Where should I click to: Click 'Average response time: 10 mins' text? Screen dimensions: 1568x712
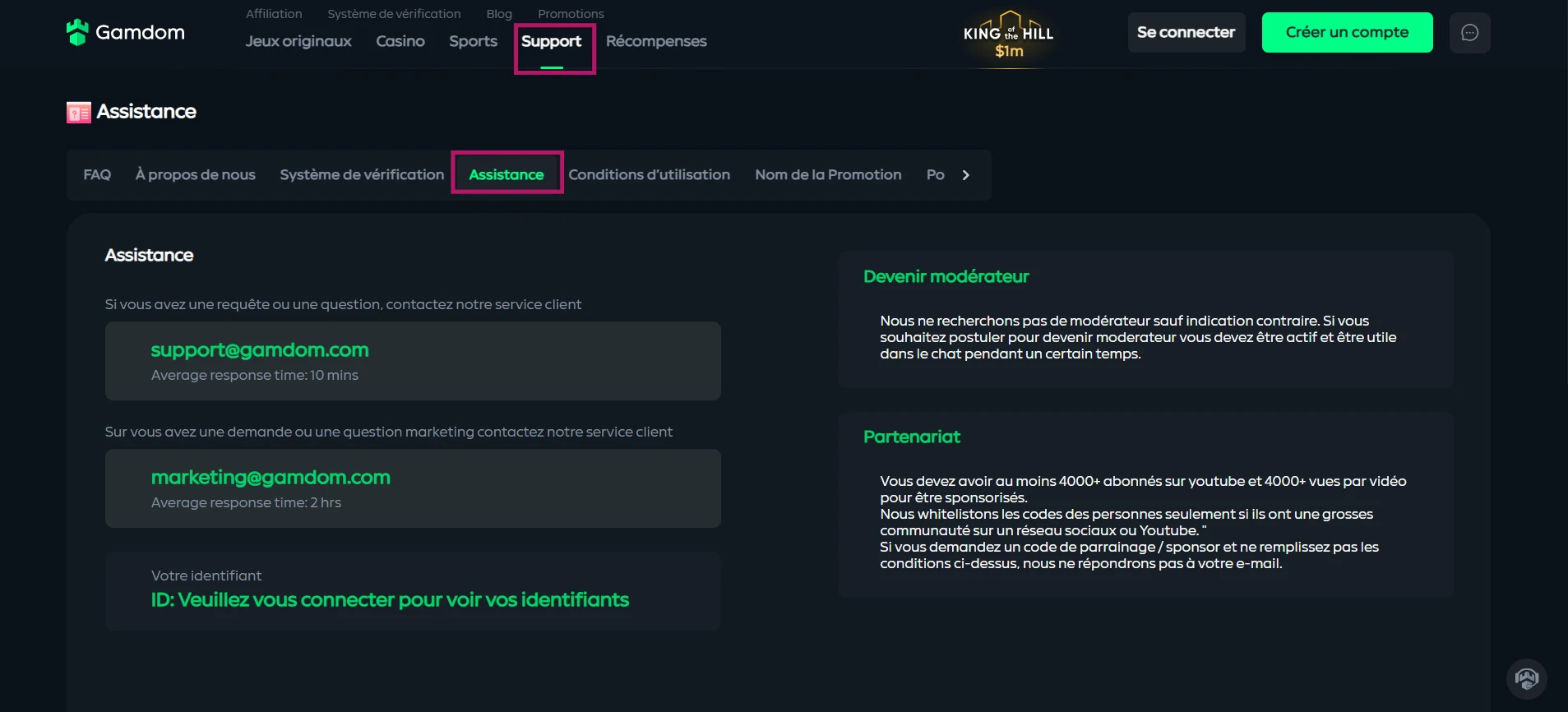(255, 375)
